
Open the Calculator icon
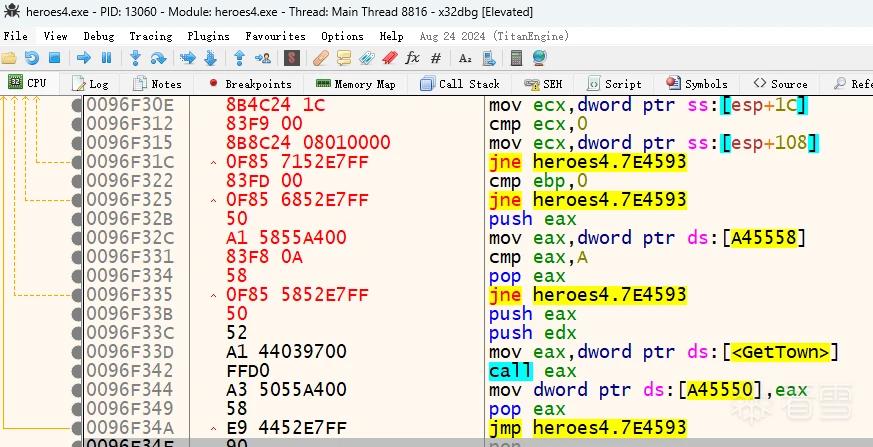tap(517, 58)
